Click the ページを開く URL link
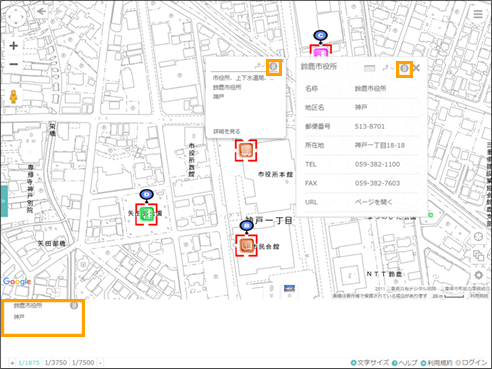This screenshot has width=492, height=369. click(374, 202)
